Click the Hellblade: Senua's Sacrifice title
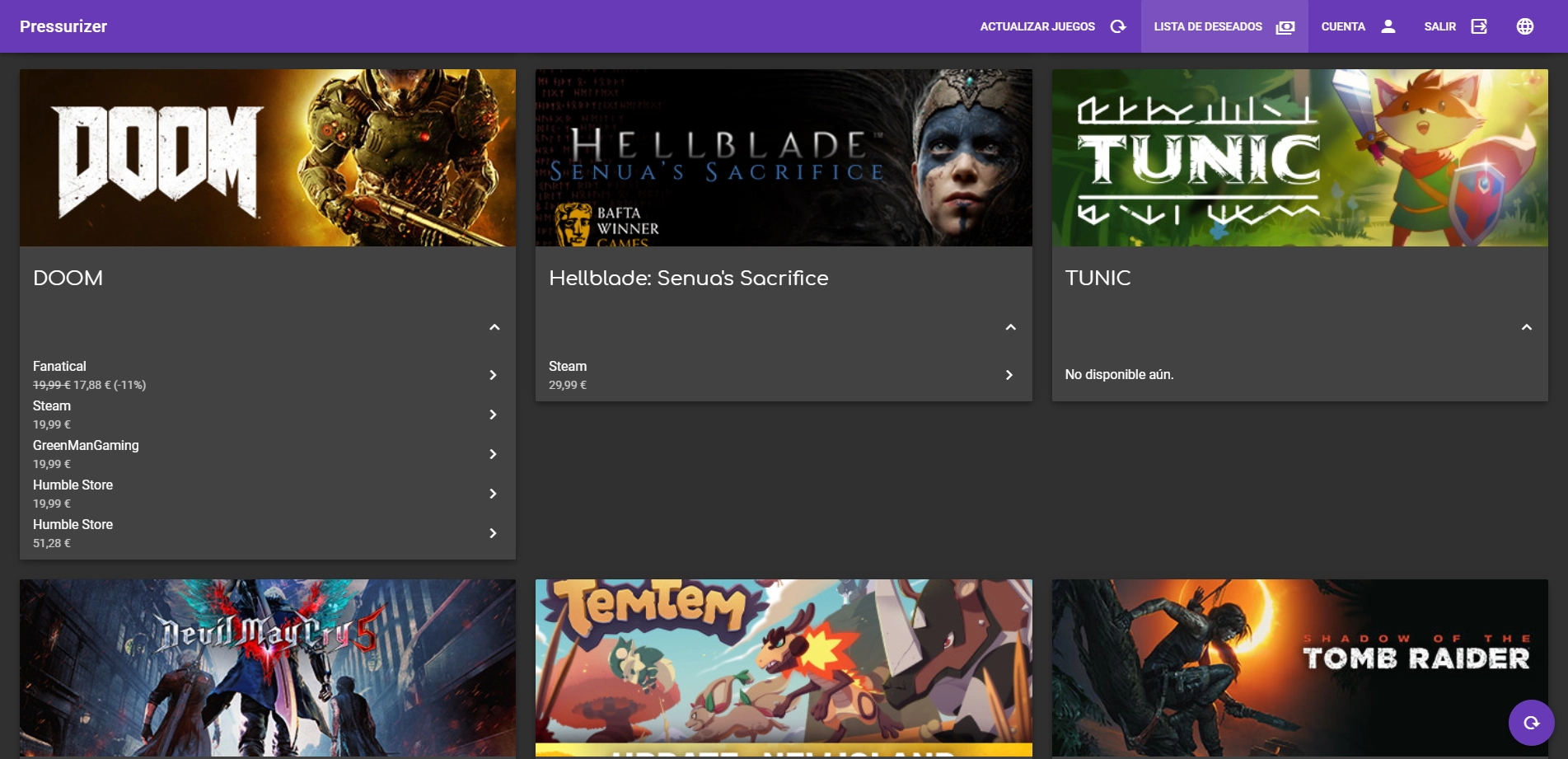This screenshot has height=759, width=1568. coord(689,278)
